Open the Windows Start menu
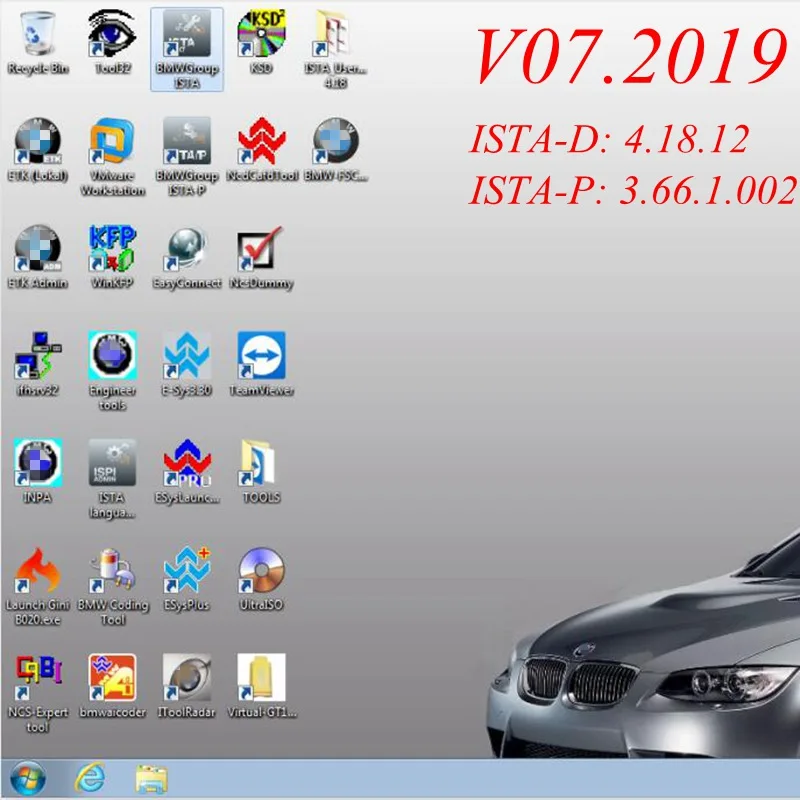Viewport: 800px width, 800px height. (x=28, y=779)
